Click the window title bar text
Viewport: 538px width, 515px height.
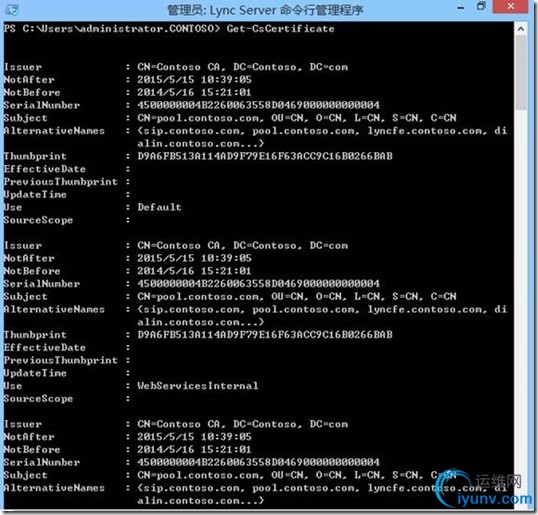(265, 10)
